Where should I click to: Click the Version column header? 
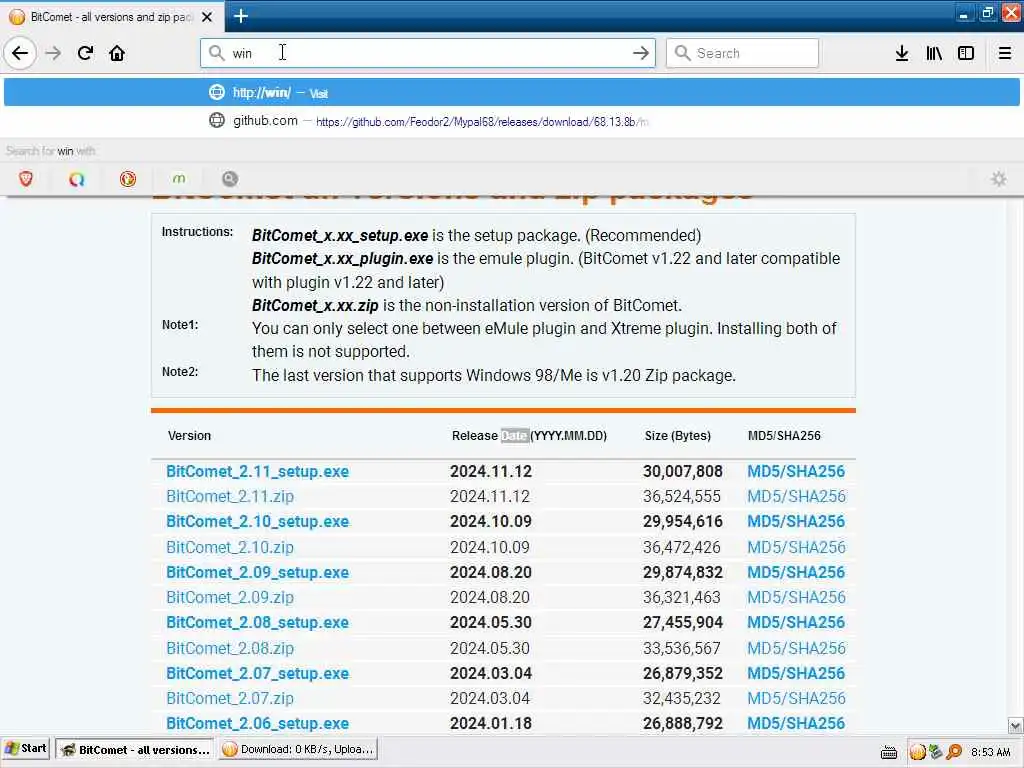(x=189, y=436)
